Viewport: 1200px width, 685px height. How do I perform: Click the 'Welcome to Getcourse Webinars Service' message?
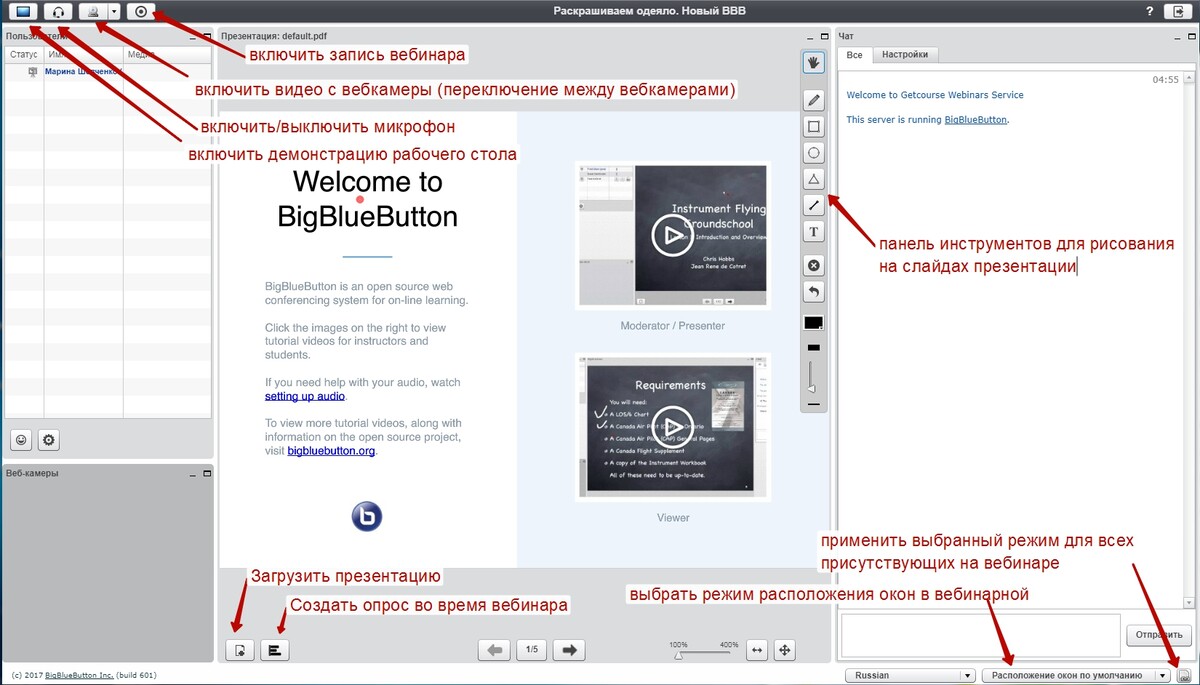(x=935, y=95)
